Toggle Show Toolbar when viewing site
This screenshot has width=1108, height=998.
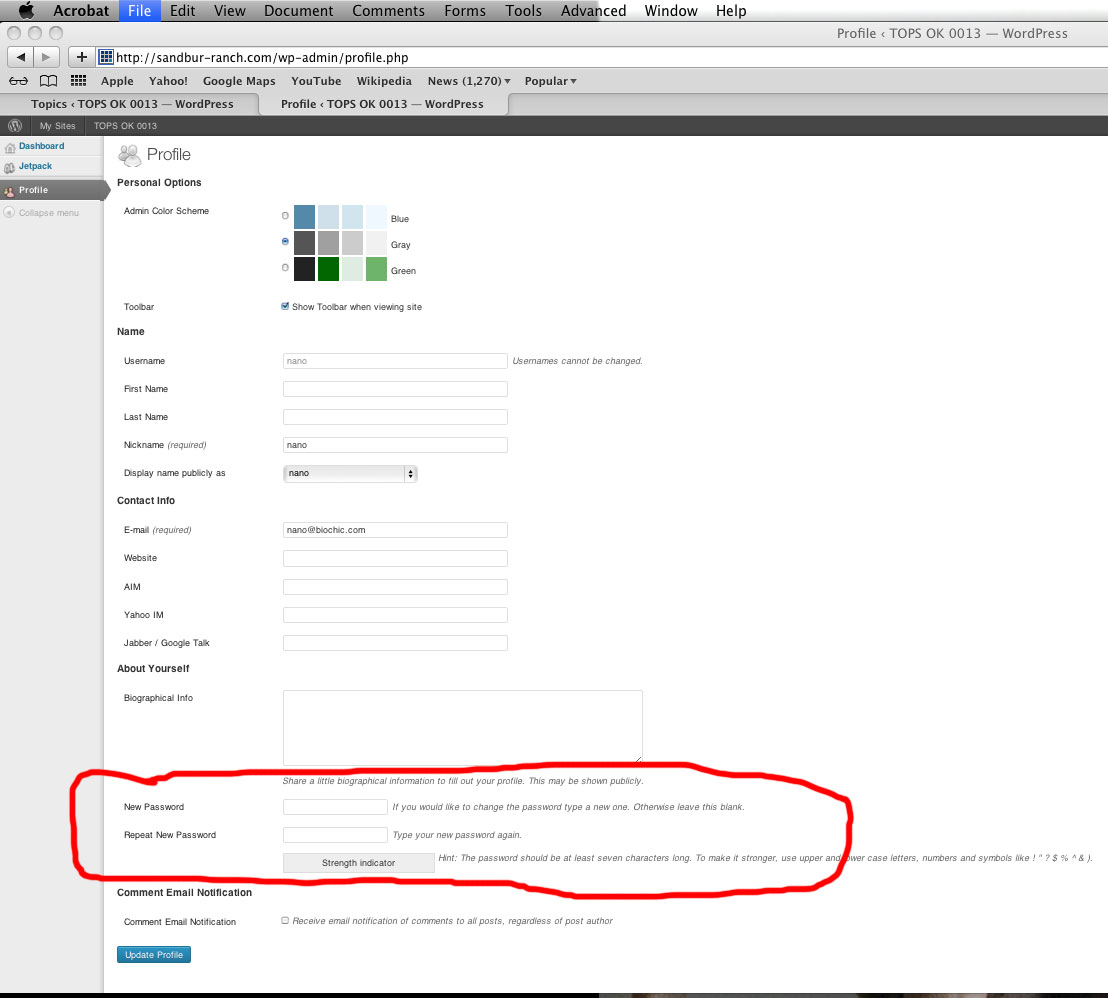(x=286, y=307)
